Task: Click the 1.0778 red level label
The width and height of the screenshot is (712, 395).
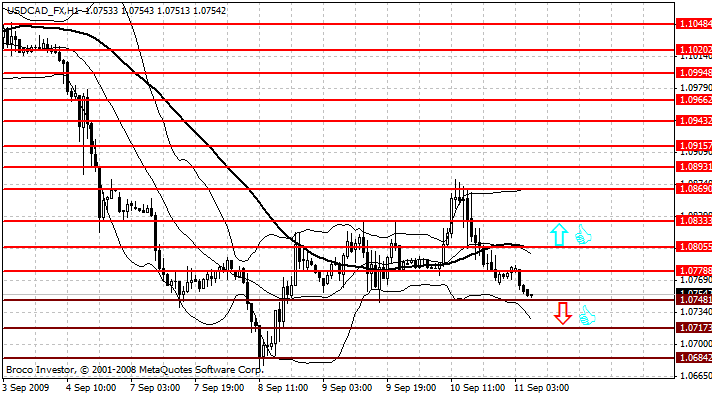Action: 694,271
